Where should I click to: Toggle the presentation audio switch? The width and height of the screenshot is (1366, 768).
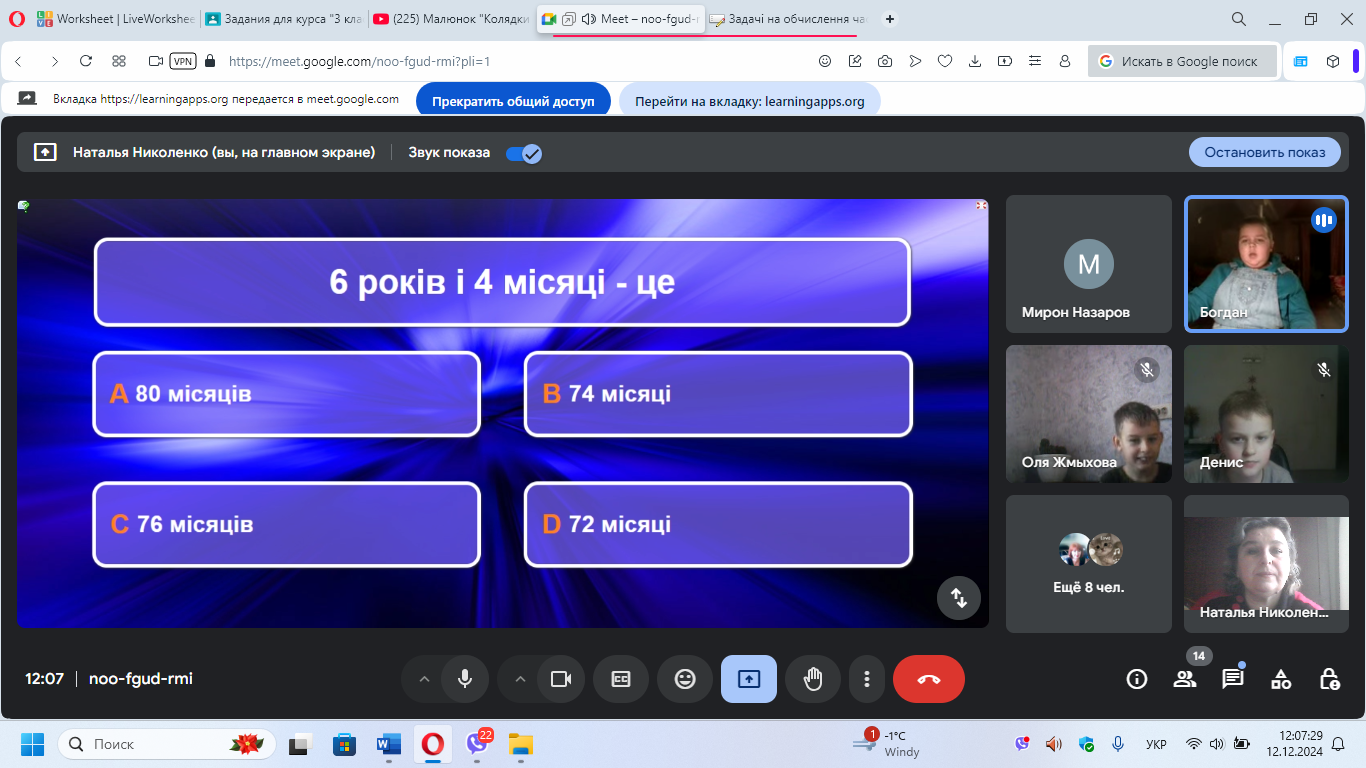tap(524, 153)
